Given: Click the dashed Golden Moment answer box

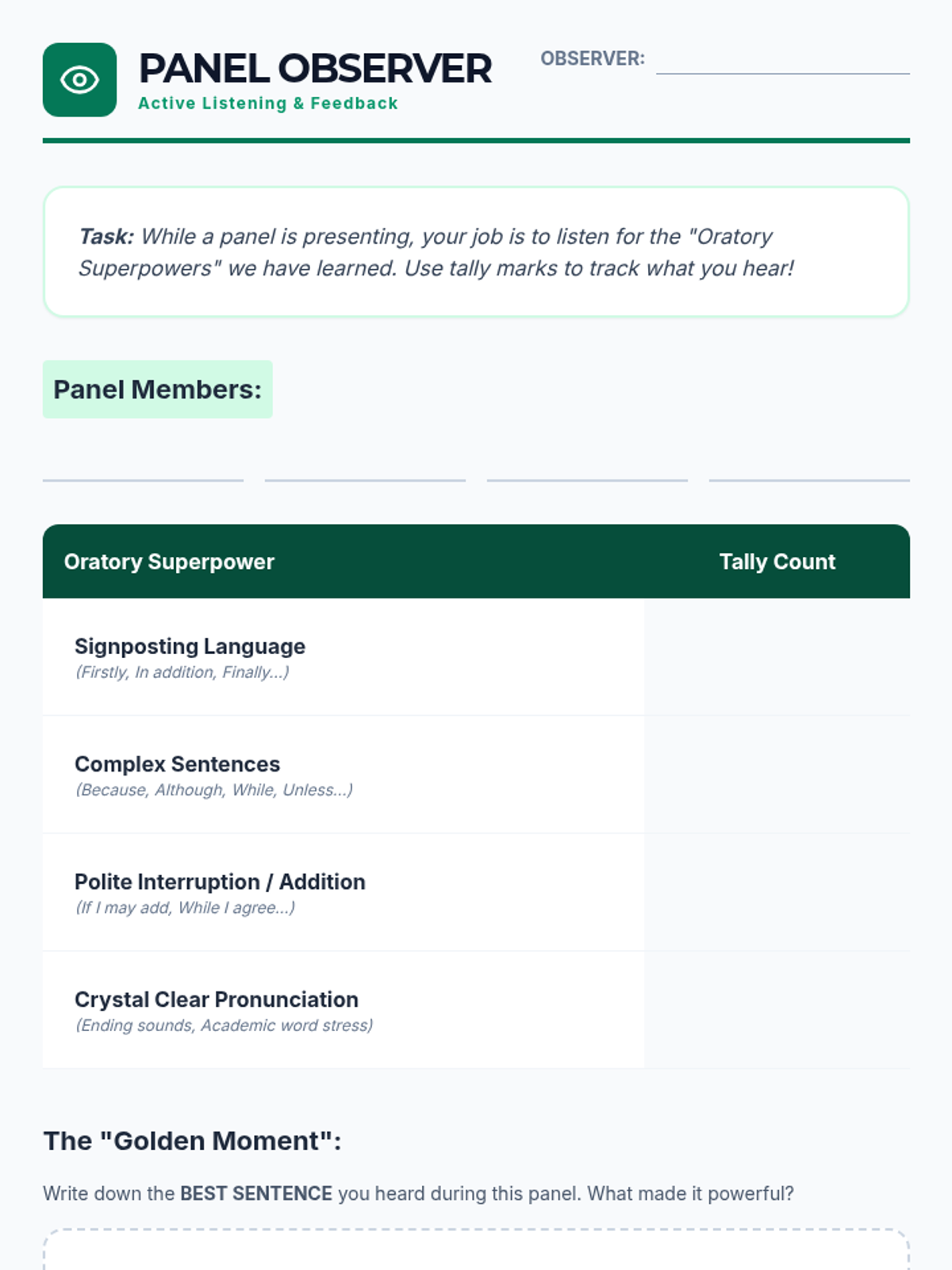Looking at the screenshot, I should [x=476, y=1251].
